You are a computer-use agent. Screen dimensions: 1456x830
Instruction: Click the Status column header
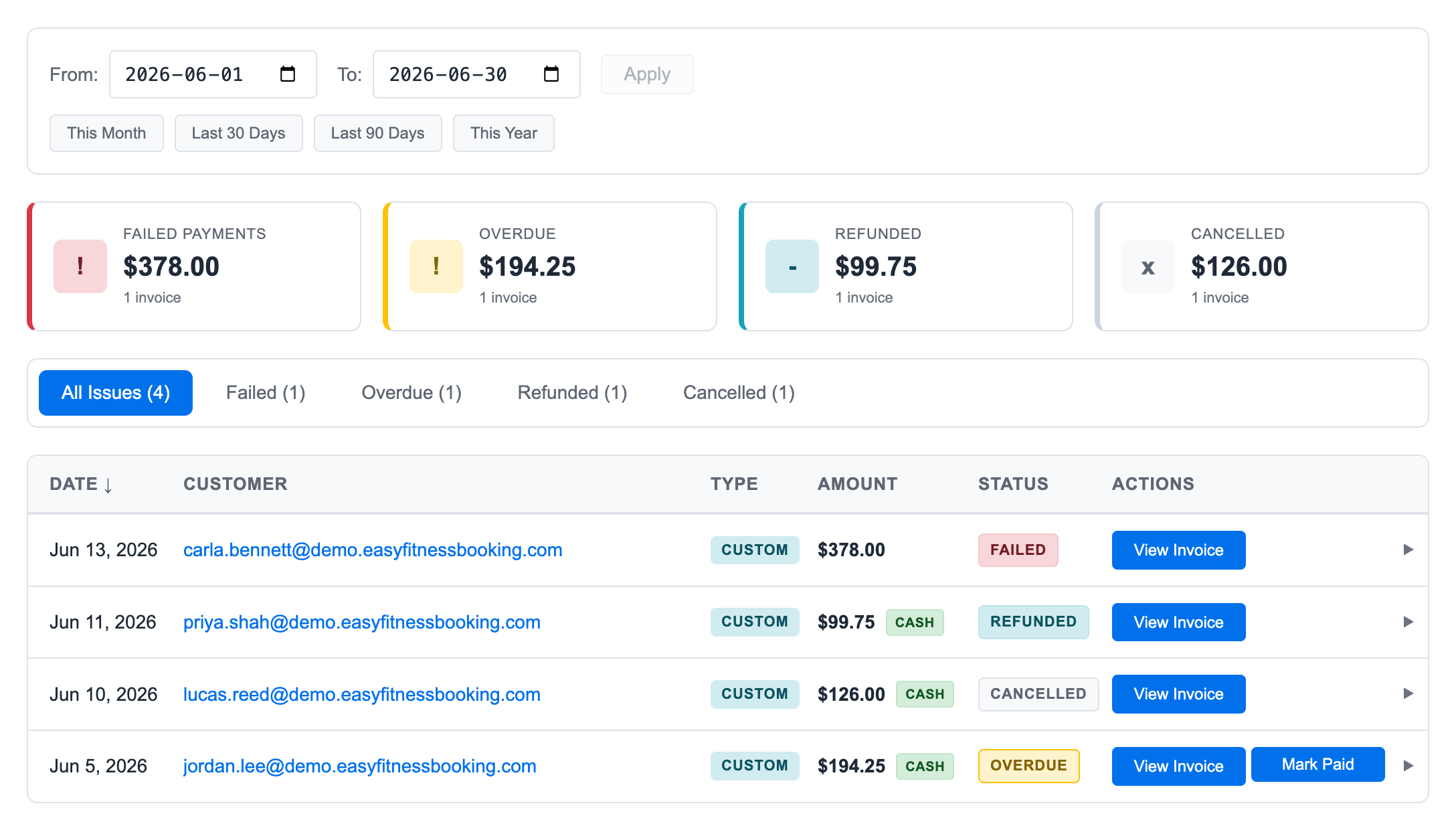[1013, 484]
